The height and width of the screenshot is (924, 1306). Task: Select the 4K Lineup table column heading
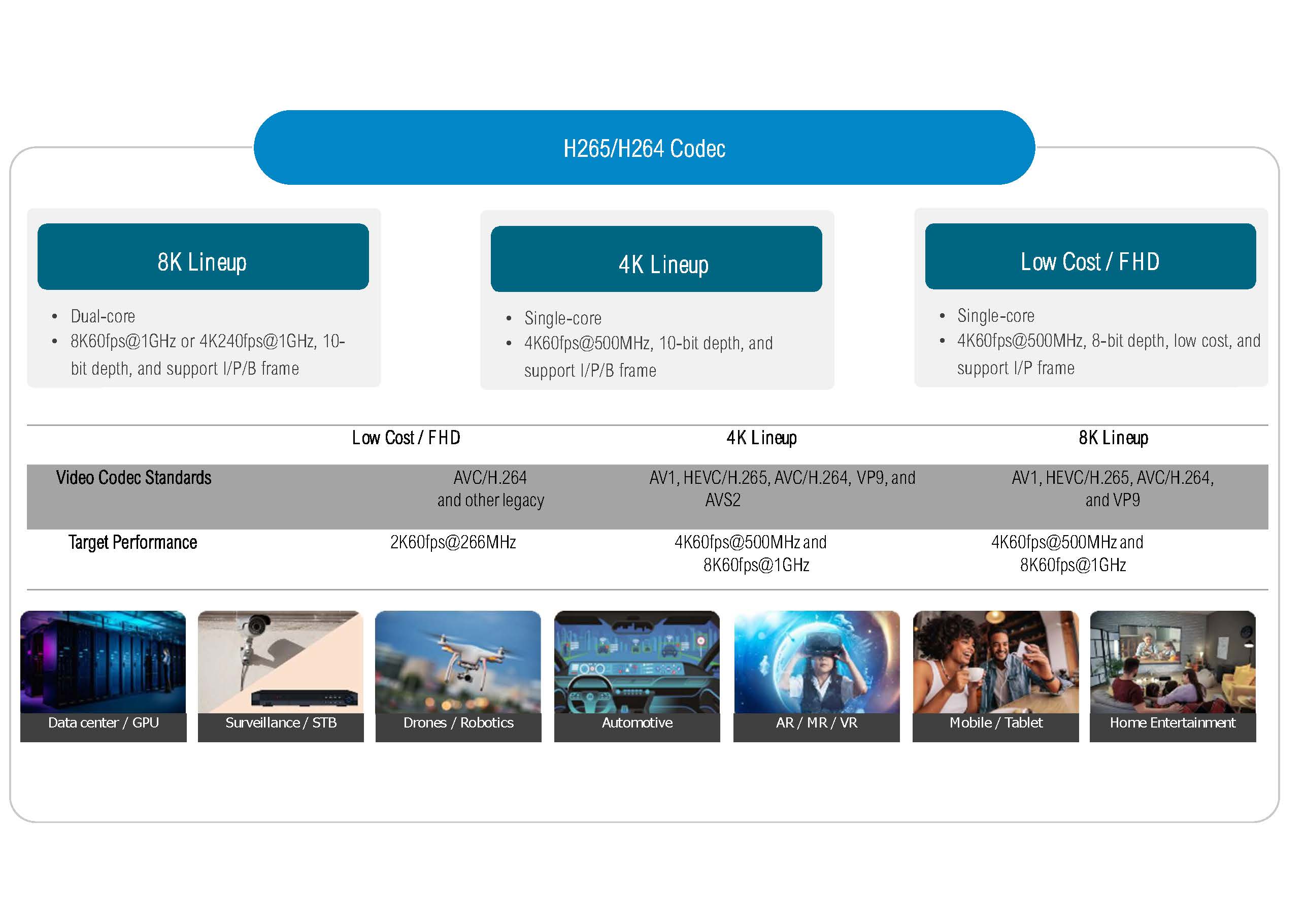(761, 438)
